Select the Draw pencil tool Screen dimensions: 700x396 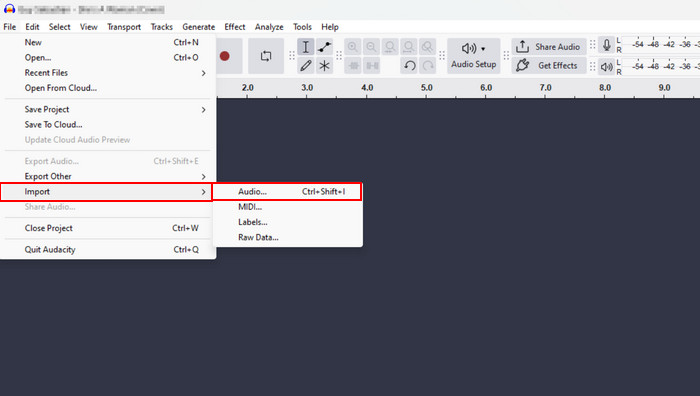306,66
